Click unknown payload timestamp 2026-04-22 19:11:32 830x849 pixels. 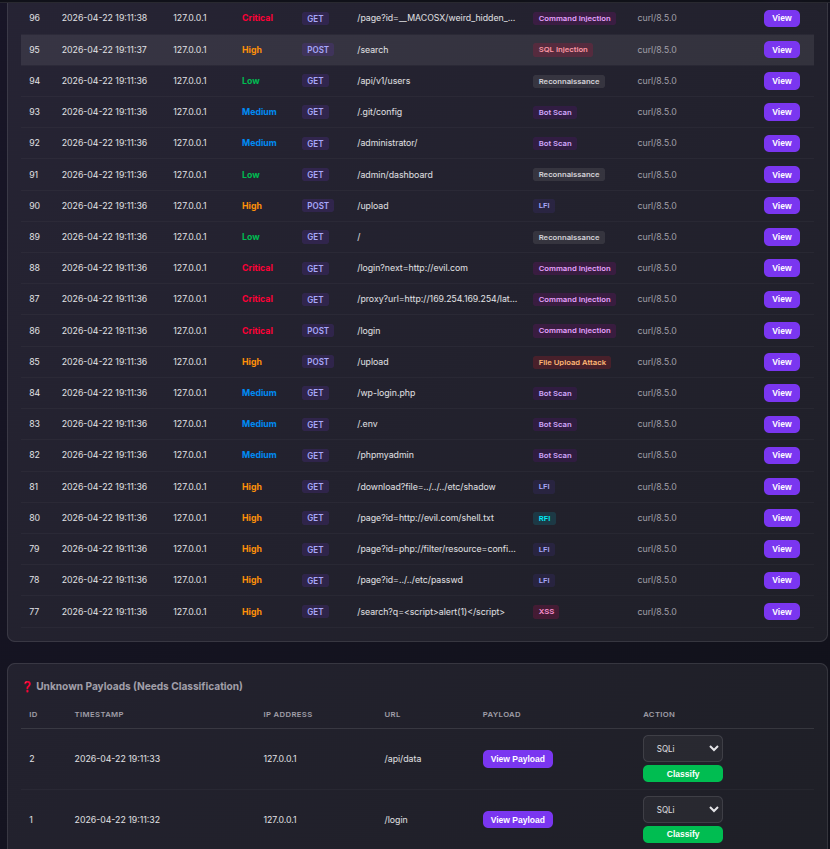(x=117, y=820)
